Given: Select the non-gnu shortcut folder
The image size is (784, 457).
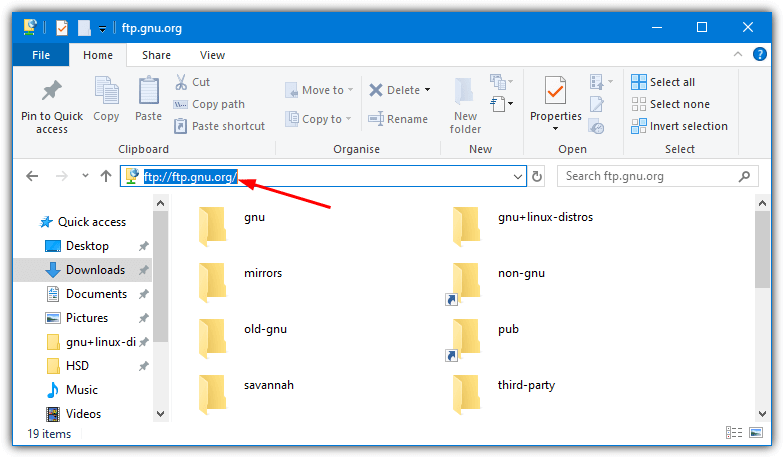Looking at the screenshot, I should (x=495, y=284).
